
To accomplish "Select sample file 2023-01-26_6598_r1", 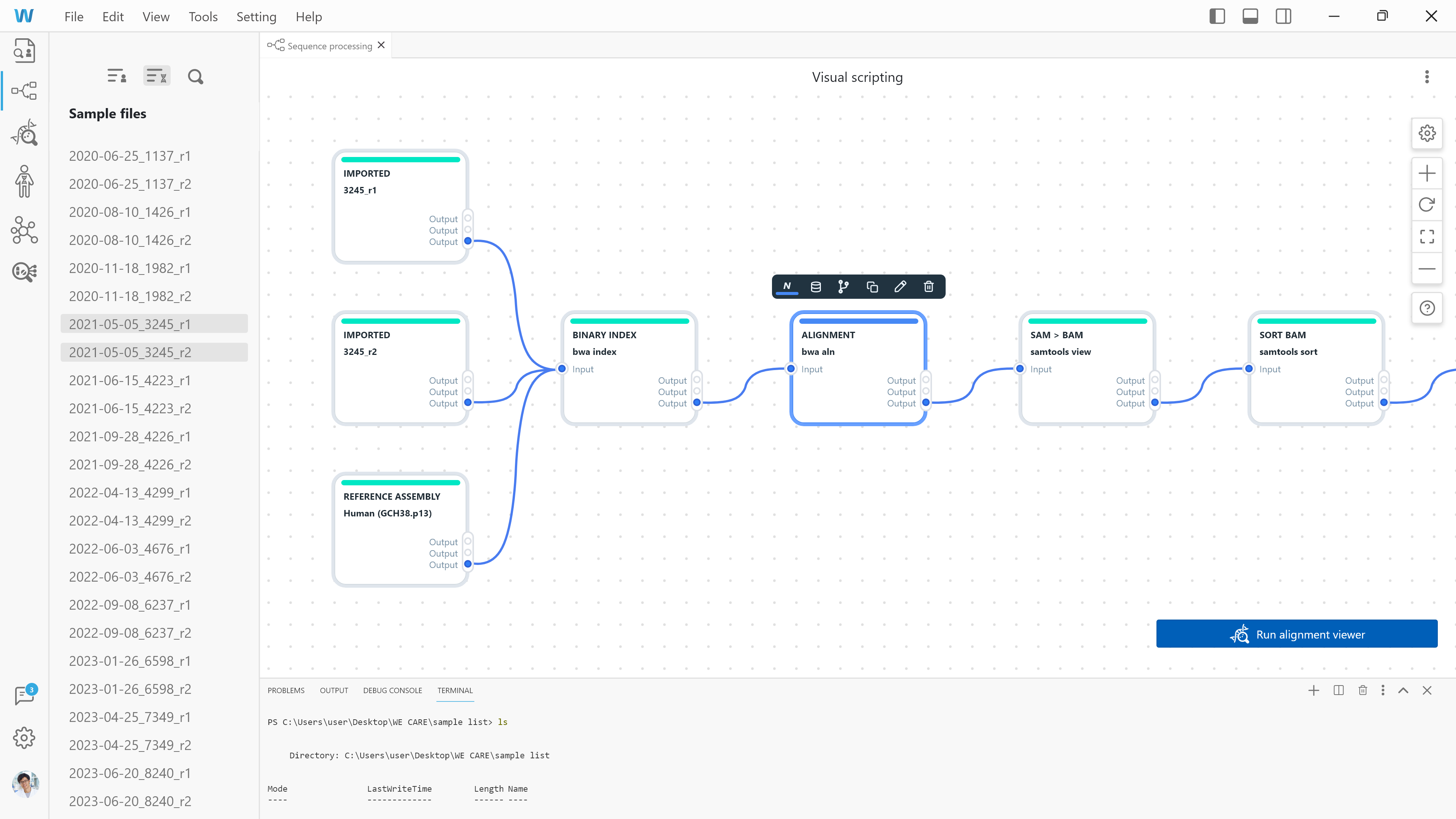I will pyautogui.click(x=129, y=661).
